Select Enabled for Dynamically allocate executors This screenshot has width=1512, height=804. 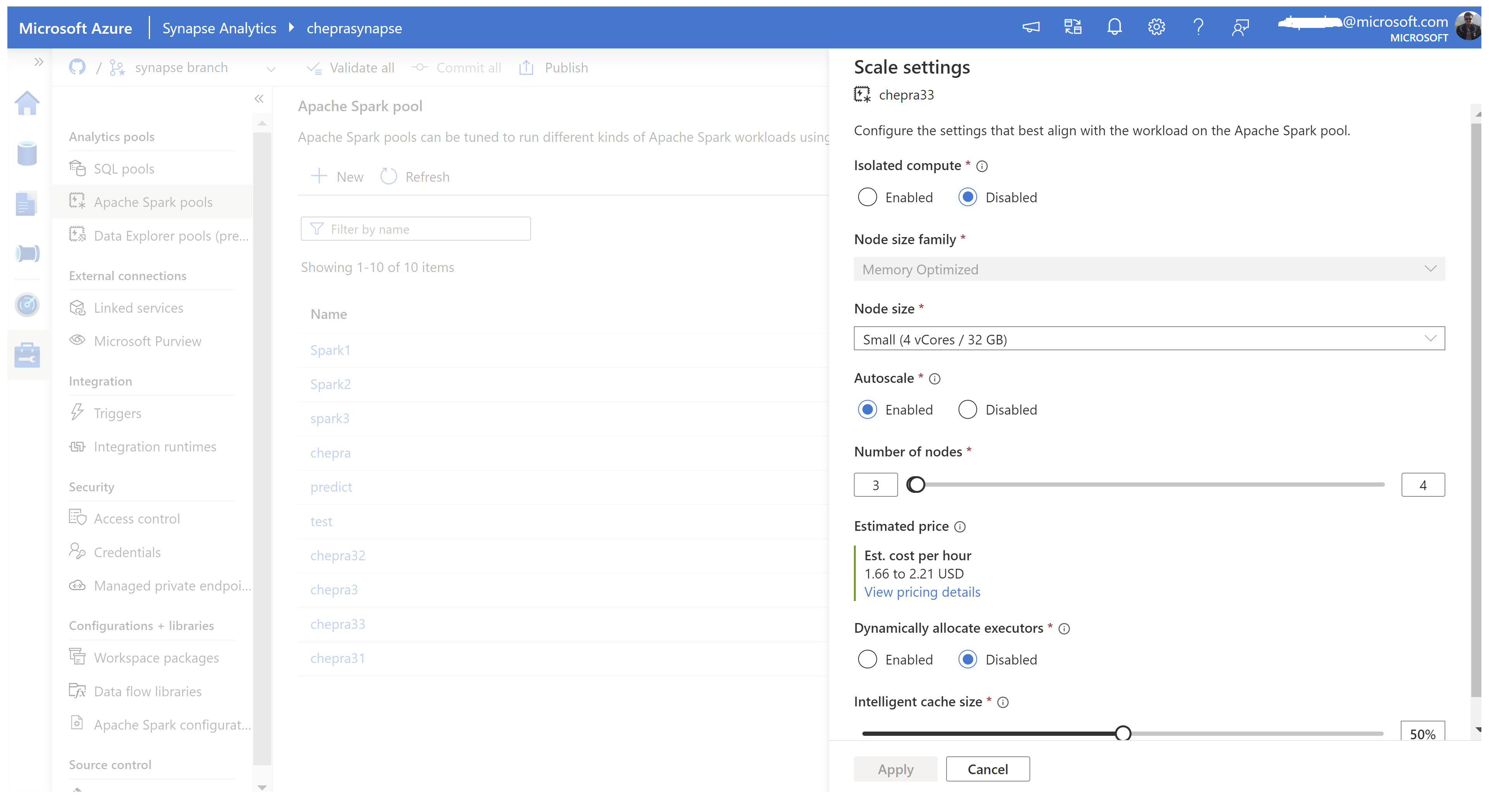[x=867, y=659]
